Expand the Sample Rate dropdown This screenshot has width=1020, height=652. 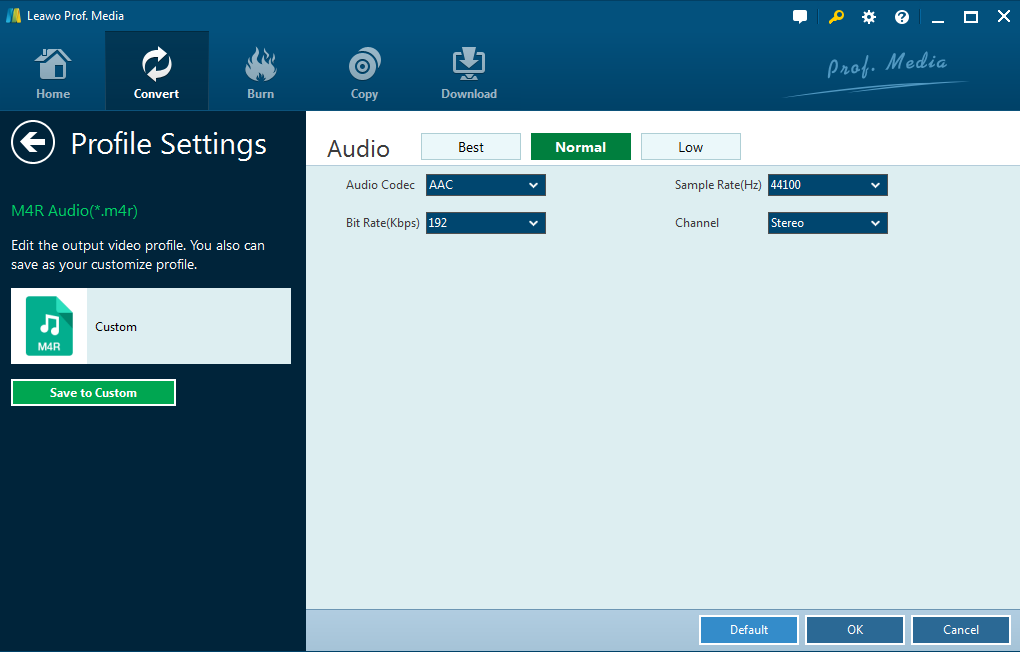[827, 185]
